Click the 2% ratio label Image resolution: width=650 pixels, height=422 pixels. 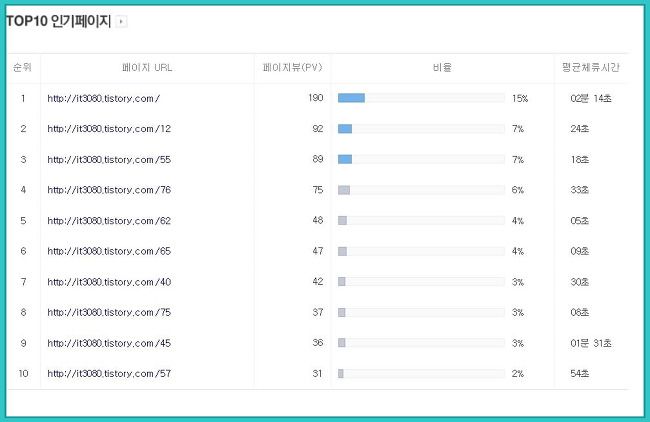point(518,374)
